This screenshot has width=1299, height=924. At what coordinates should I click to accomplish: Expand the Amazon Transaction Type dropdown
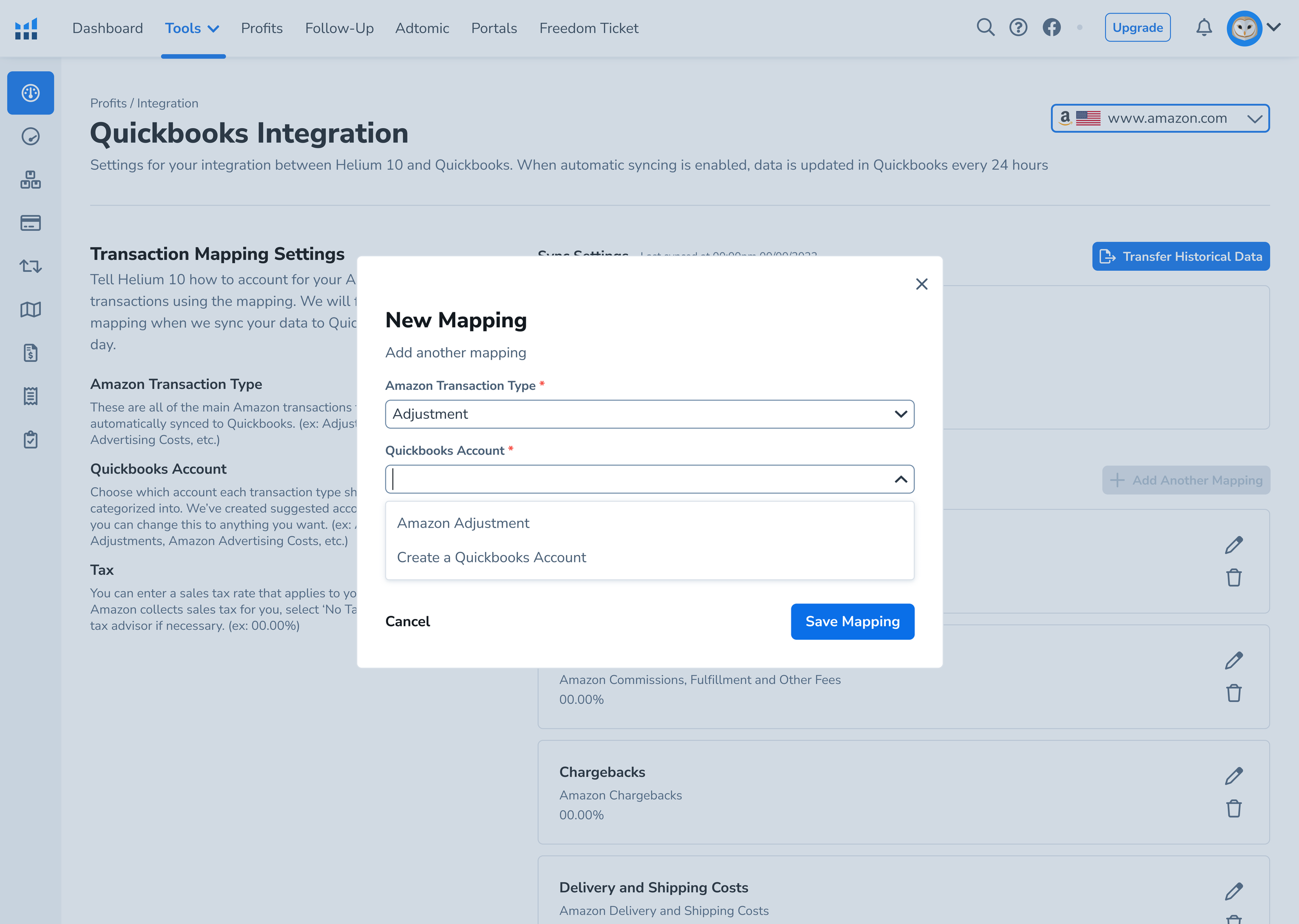[x=649, y=414]
